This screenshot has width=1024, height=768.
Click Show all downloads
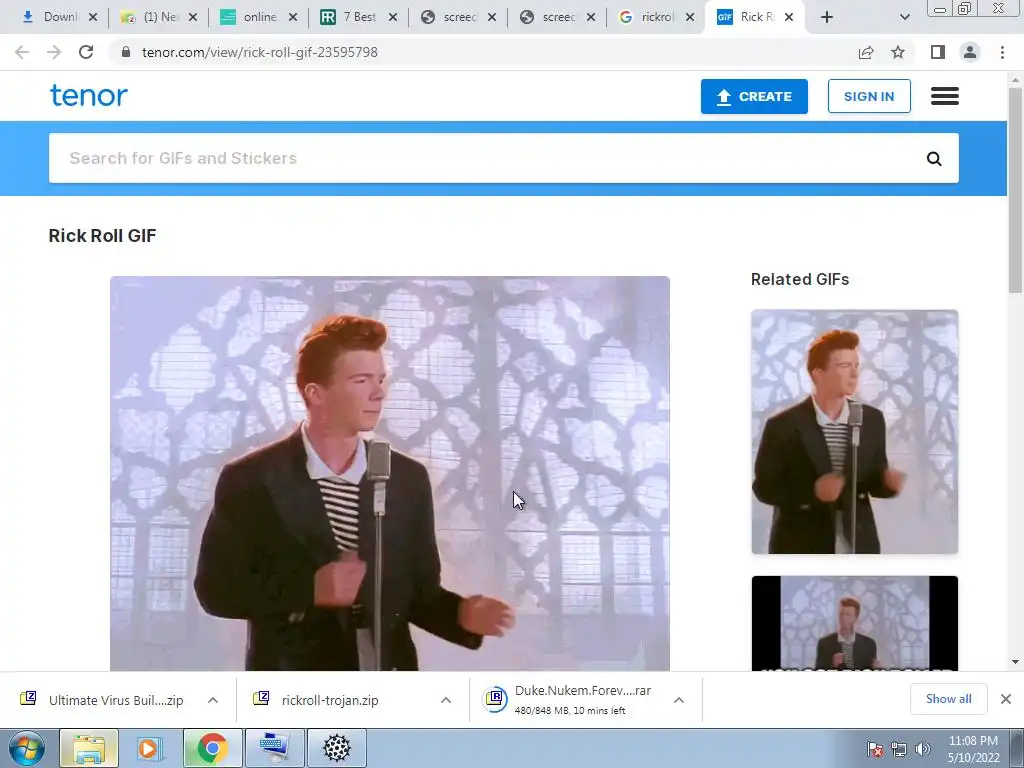[x=948, y=699]
